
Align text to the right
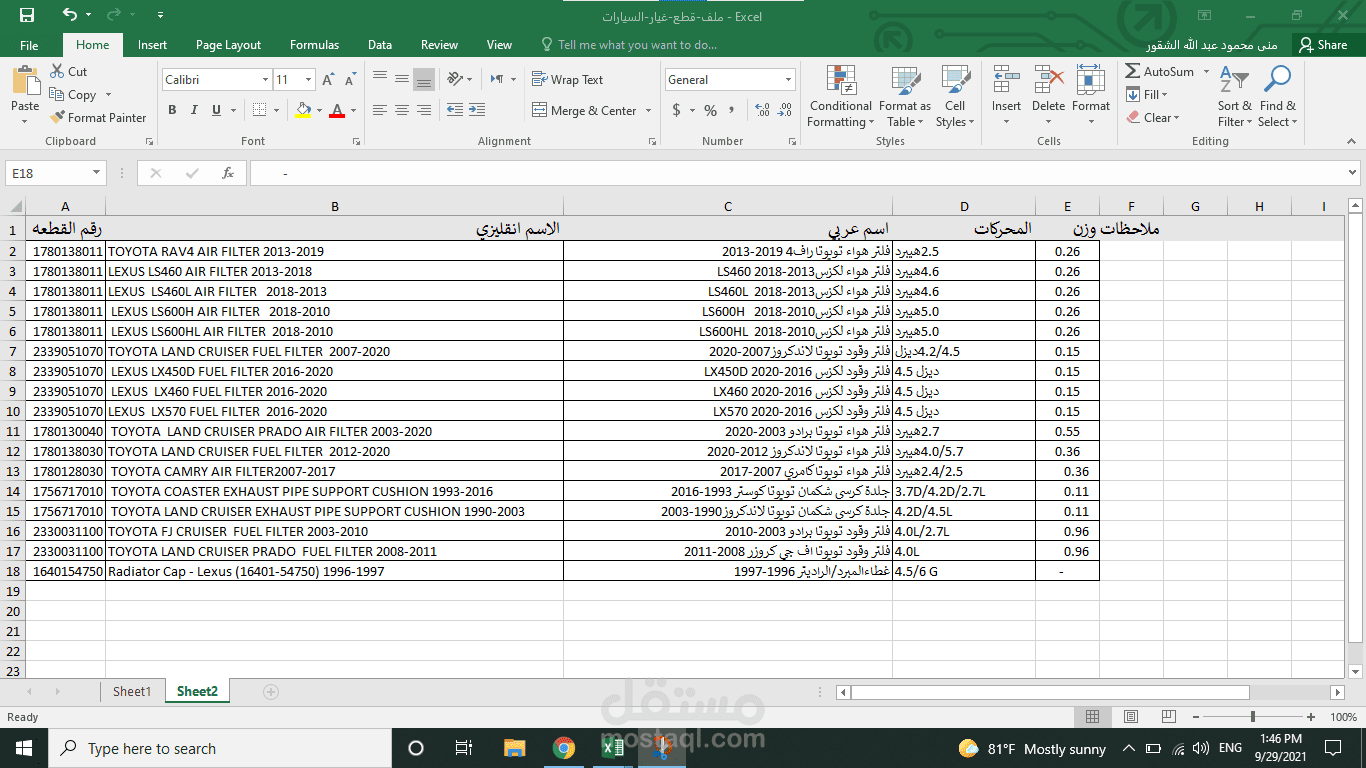pyautogui.click(x=424, y=110)
